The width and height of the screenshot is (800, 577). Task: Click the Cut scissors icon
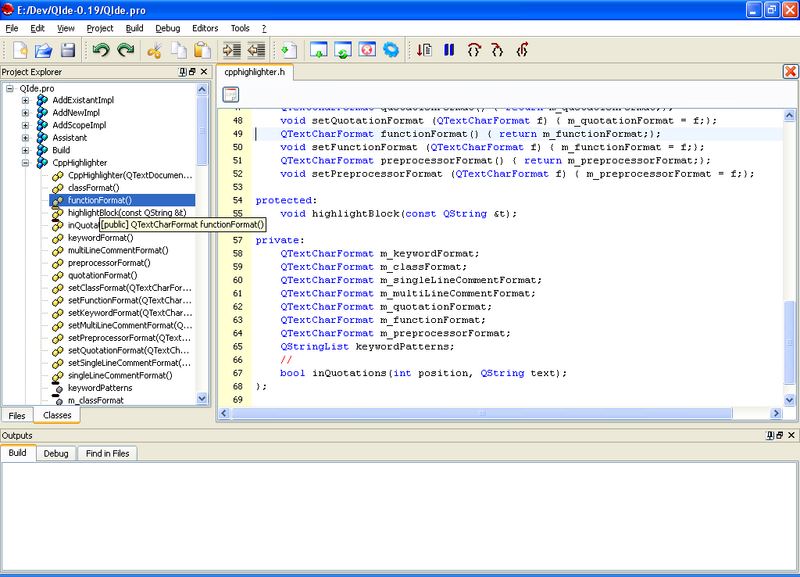pyautogui.click(x=155, y=50)
